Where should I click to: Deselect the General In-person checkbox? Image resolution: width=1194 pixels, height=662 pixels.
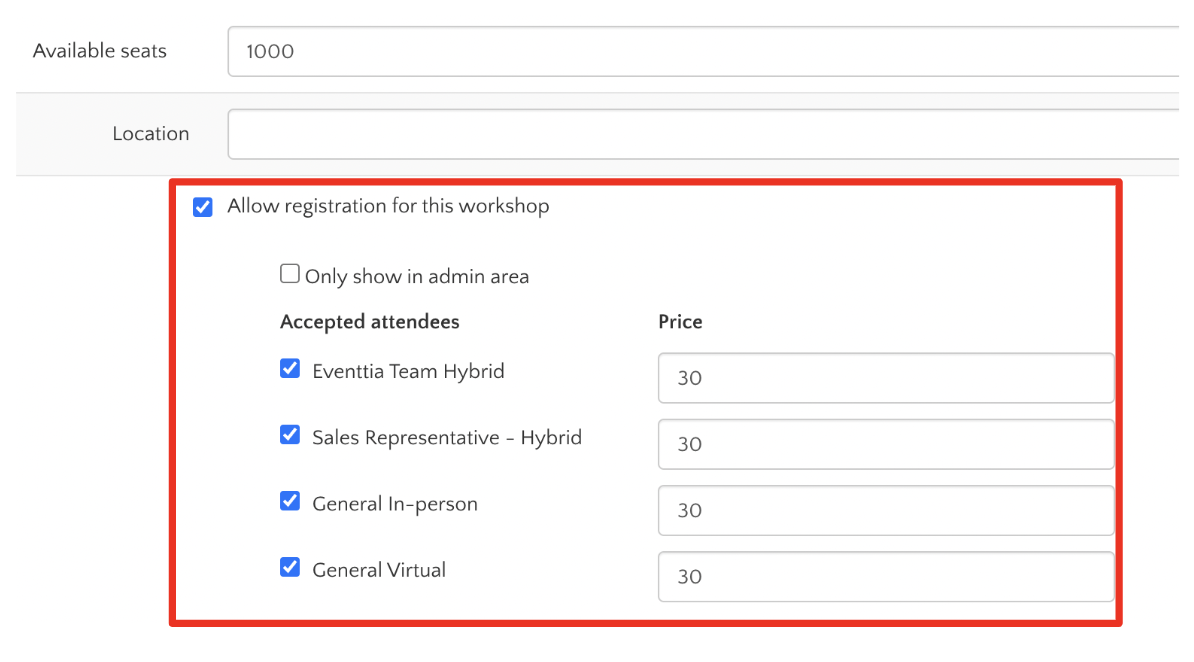pyautogui.click(x=290, y=501)
